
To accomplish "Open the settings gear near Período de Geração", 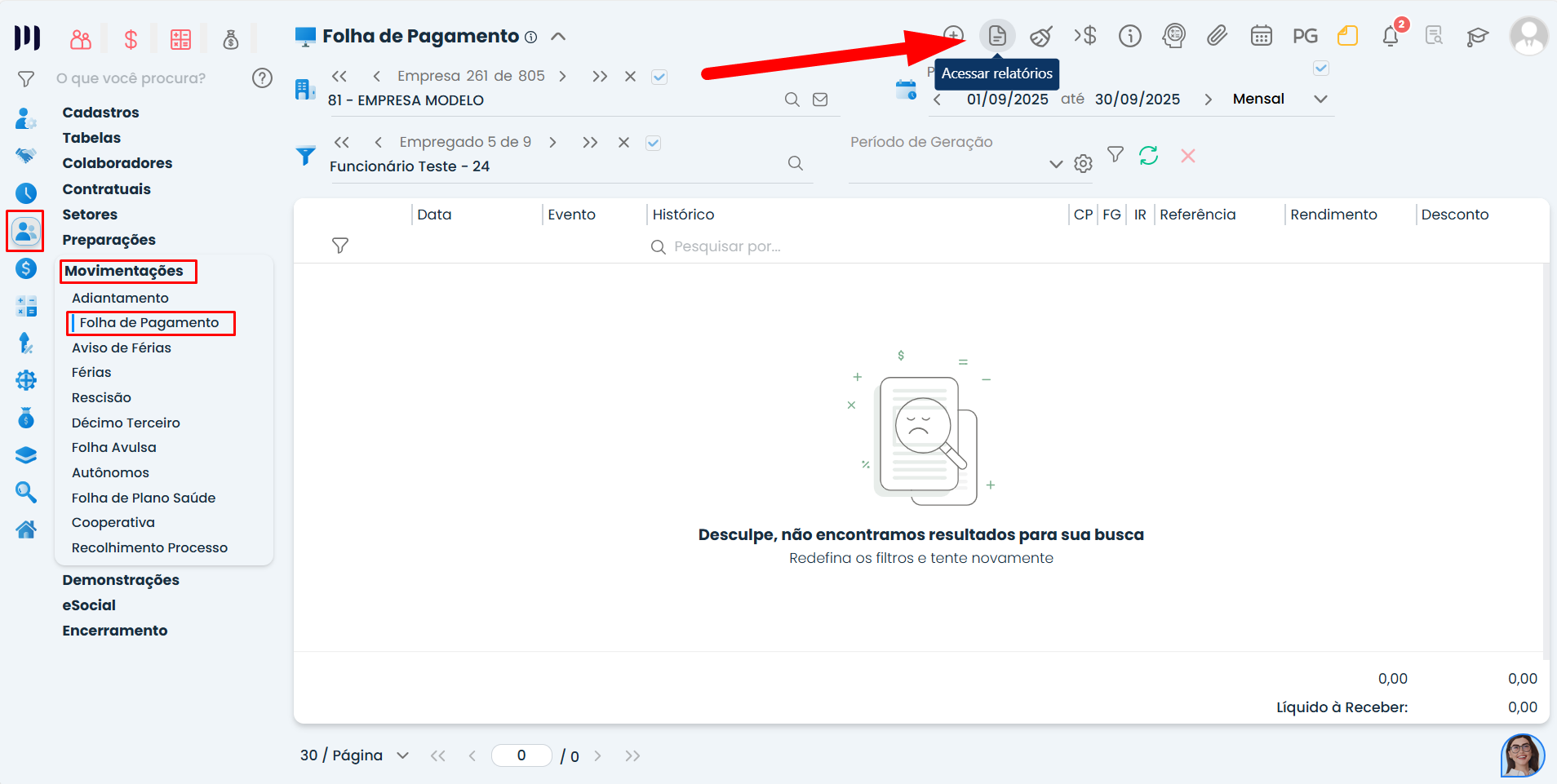I will click(1083, 164).
